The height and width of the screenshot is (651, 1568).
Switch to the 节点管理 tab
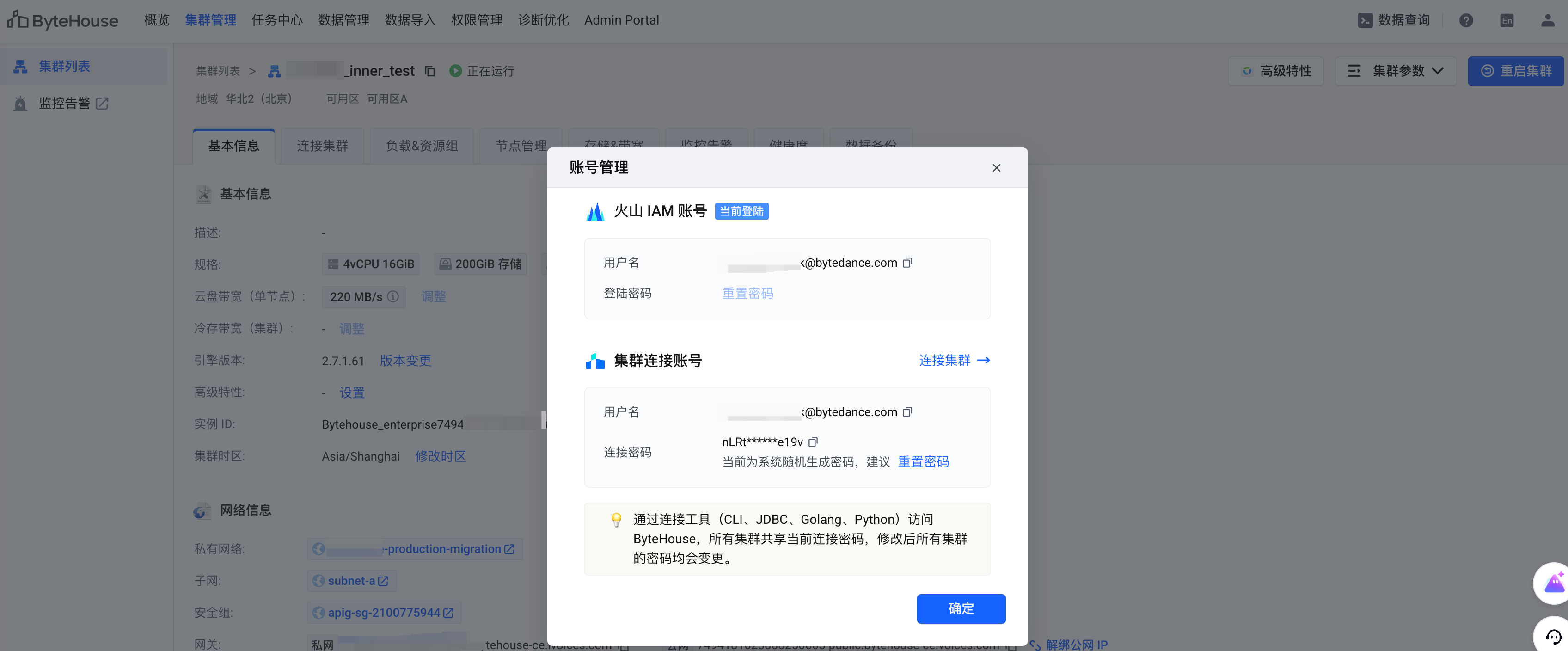[521, 146]
